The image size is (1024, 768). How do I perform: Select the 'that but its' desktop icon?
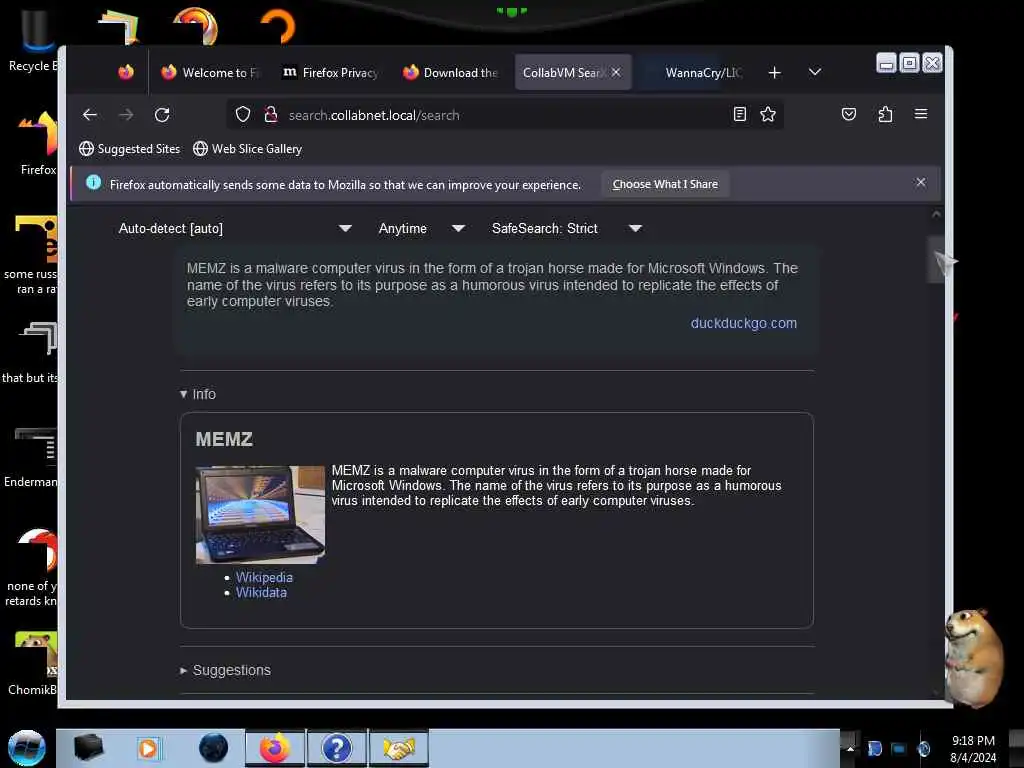31,353
